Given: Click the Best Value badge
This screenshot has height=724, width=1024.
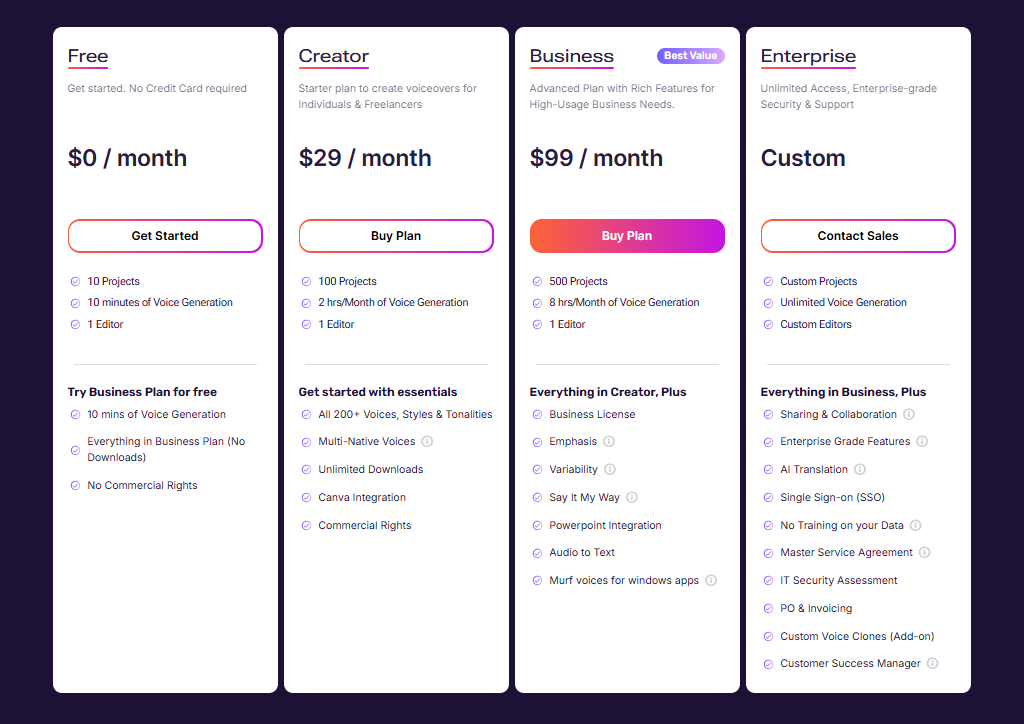Looking at the screenshot, I should pyautogui.click(x=690, y=56).
